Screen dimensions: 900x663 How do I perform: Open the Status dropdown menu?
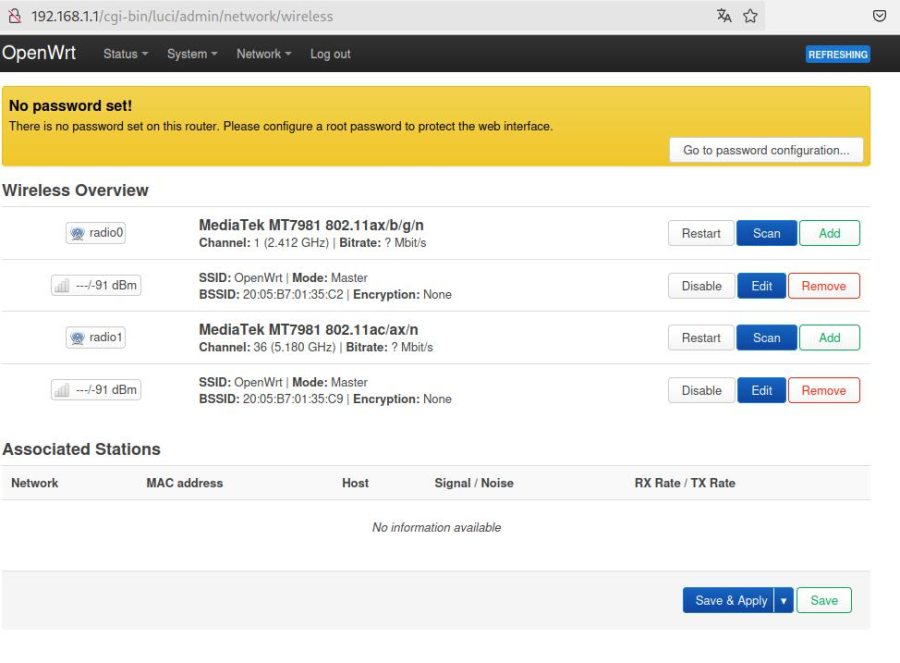point(125,54)
